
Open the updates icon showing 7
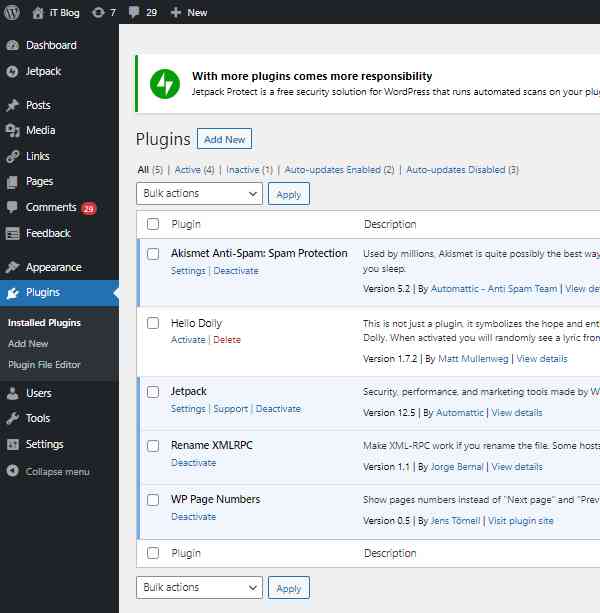[x=96, y=12]
